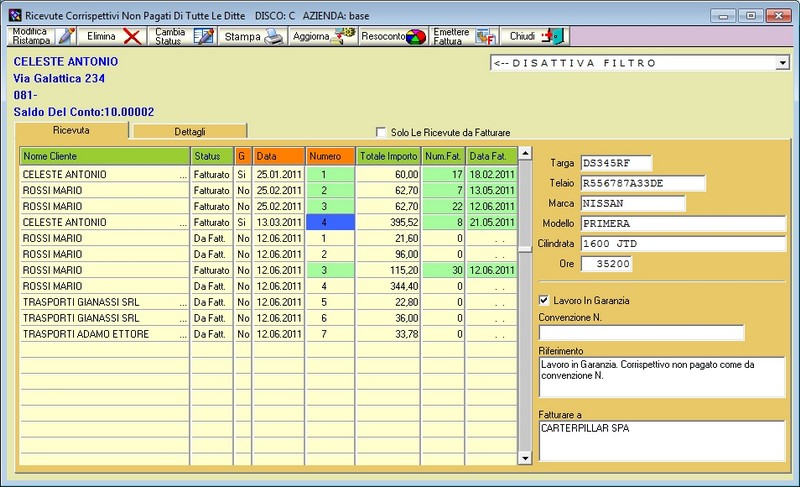
Task: Click the application icon in title bar
Action: 15,15
